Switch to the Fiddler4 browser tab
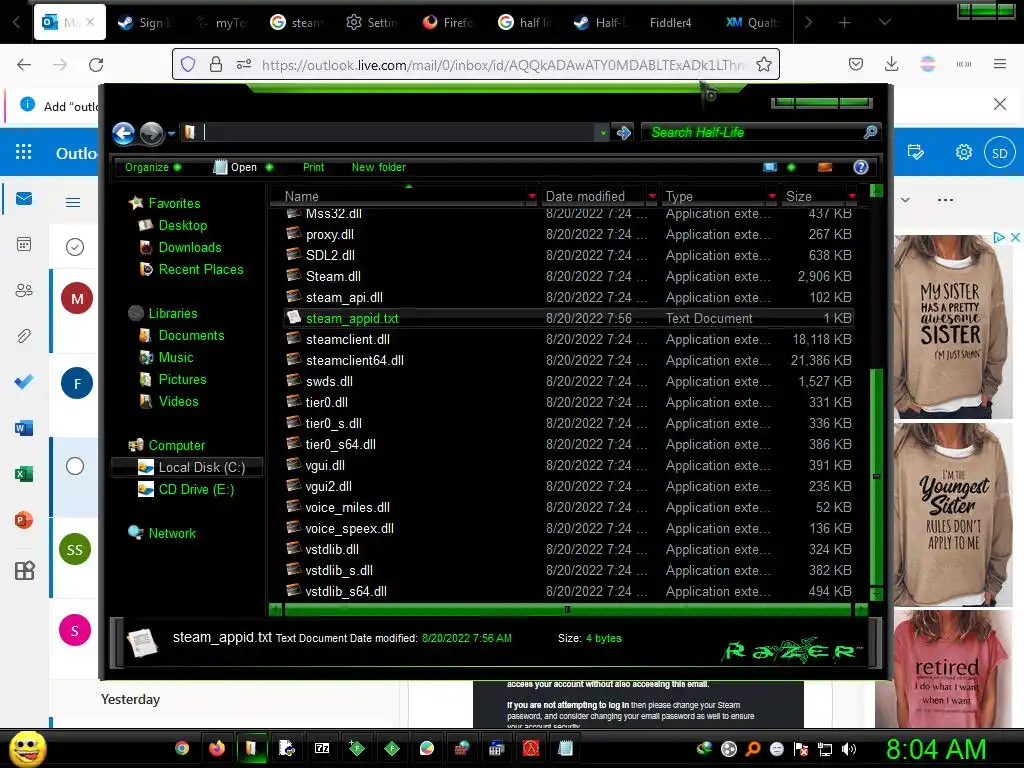The height and width of the screenshot is (768, 1024). [670, 23]
